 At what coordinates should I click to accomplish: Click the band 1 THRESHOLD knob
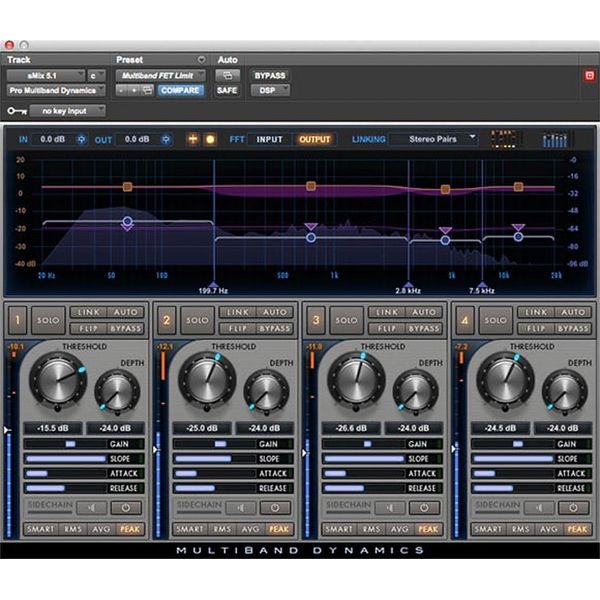pos(58,380)
